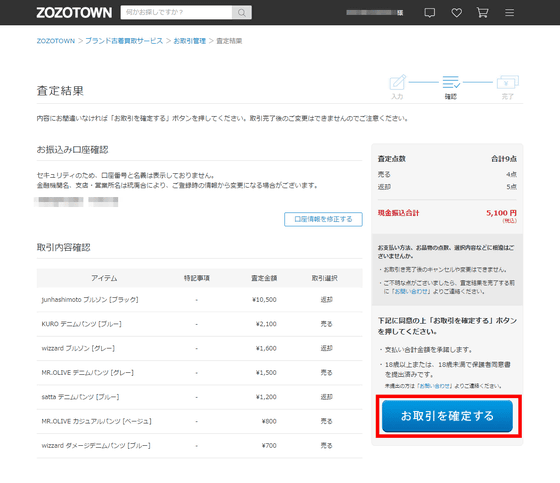Viewport: 560px width, 483px height.
Task: Click the ¥10,500 appraisal amount
Action: (x=264, y=300)
